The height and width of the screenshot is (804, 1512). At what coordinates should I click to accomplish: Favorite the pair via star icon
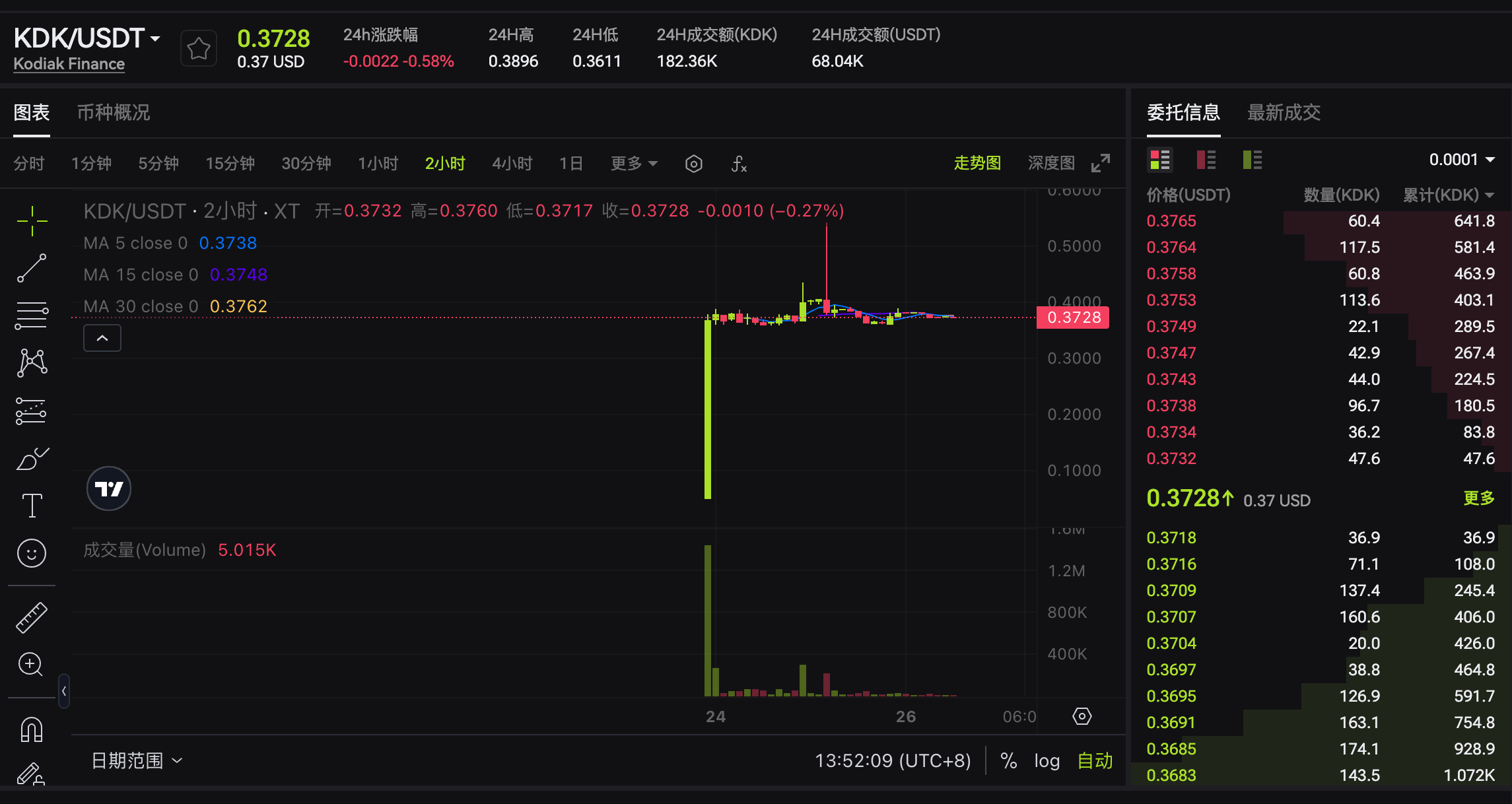(x=198, y=47)
